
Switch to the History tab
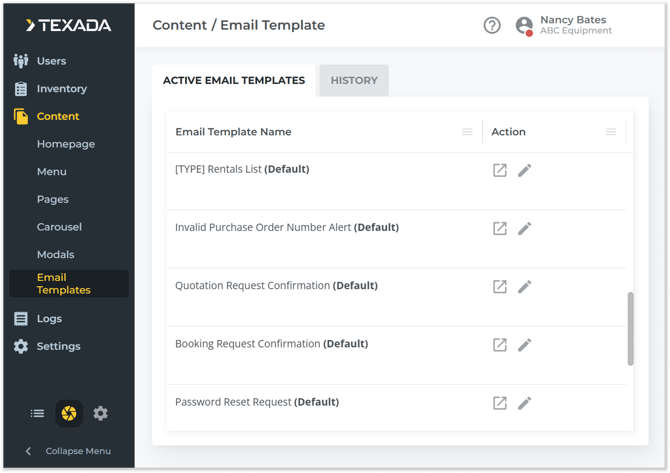[x=354, y=80]
